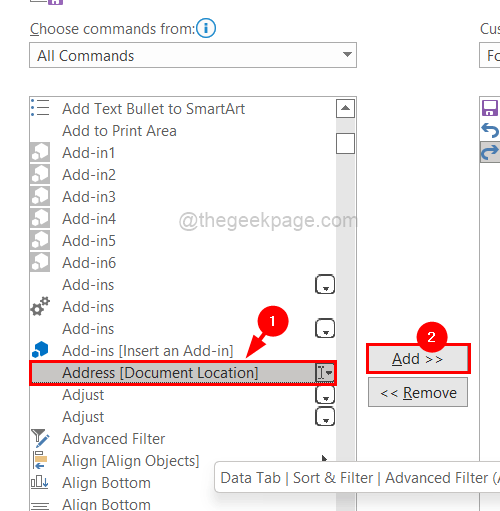The width and height of the screenshot is (500, 511).
Task: Click the Add >> button
Action: [x=418, y=359]
